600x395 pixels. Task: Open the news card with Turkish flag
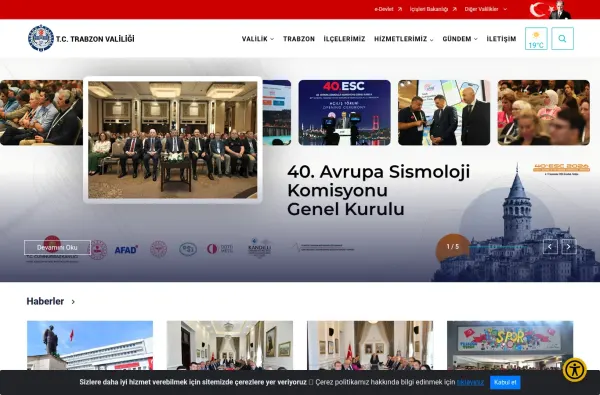coord(370,345)
